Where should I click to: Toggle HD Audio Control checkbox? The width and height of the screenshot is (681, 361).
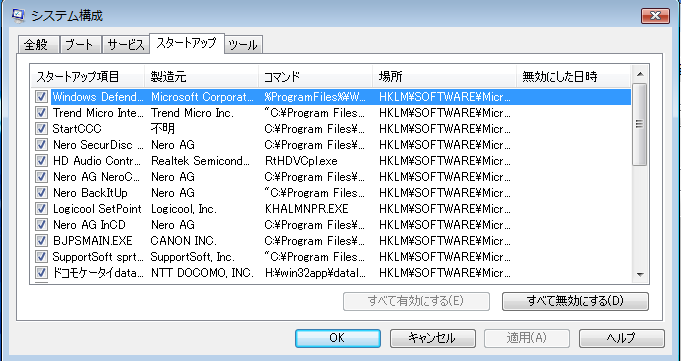click(41, 161)
